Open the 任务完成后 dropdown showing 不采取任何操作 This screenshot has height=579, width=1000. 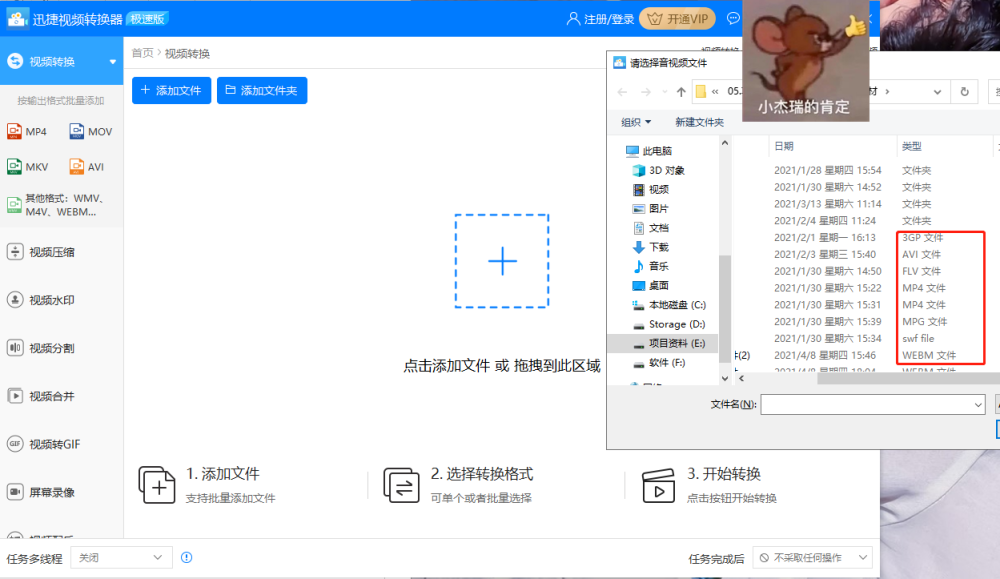[811, 557]
